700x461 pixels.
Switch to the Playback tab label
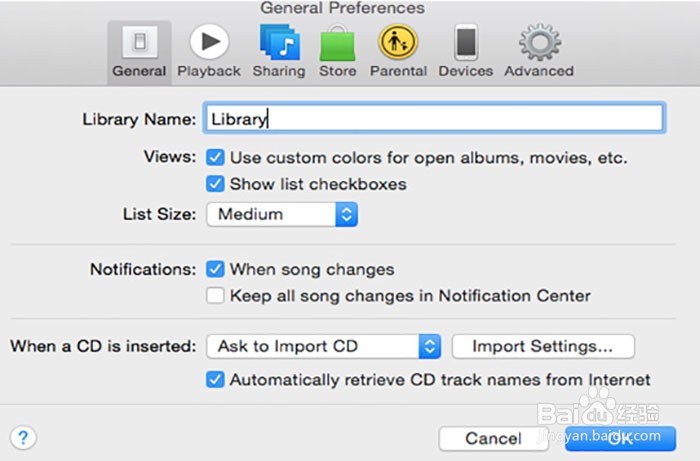click(x=209, y=71)
